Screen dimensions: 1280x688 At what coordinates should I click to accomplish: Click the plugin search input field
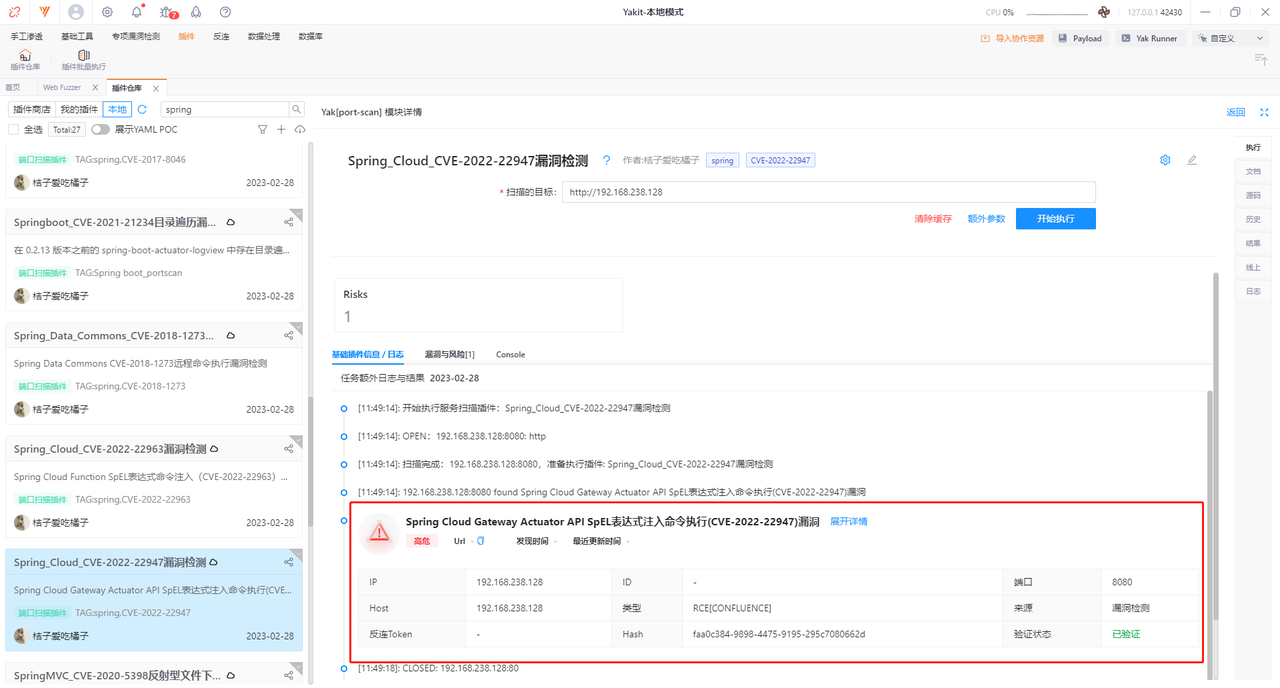pos(225,109)
